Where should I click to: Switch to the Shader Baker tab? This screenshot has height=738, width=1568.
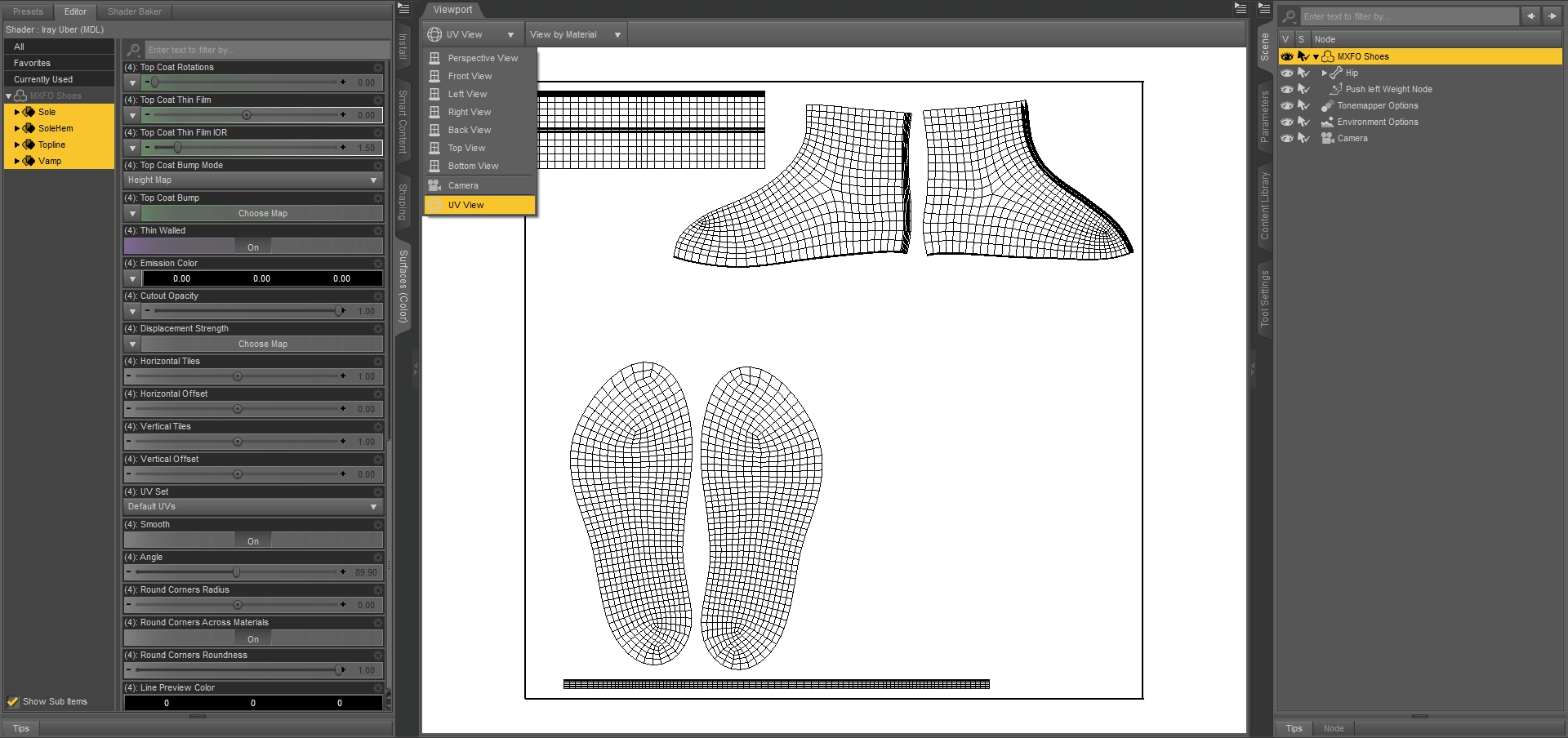pyautogui.click(x=135, y=11)
